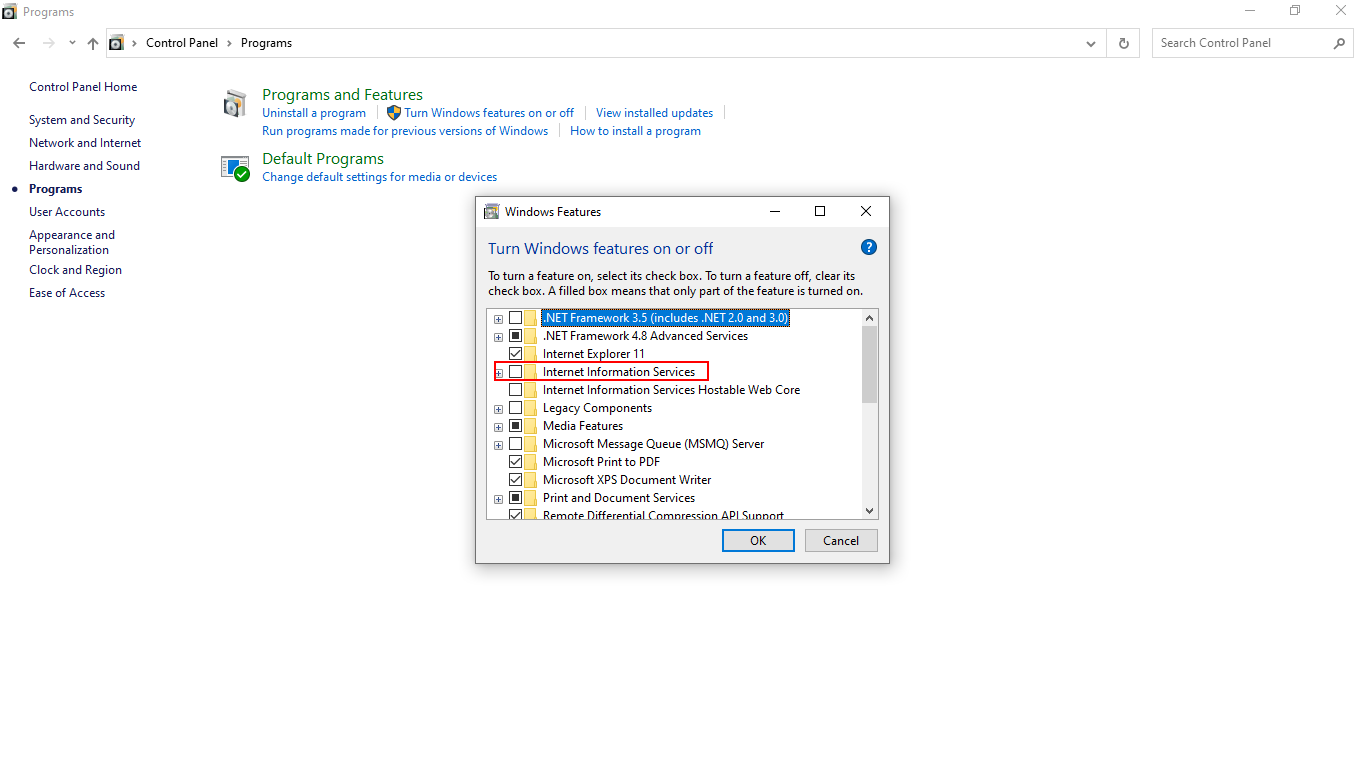Toggle Media Features checkbox
Viewport: 1366px width, 768px height.
[x=516, y=426]
